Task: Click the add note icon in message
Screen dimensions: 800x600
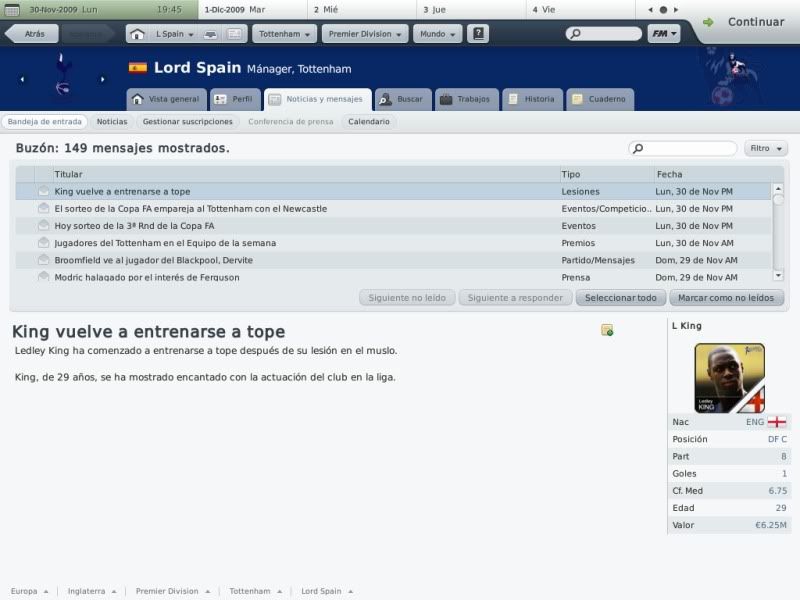Action: [607, 330]
